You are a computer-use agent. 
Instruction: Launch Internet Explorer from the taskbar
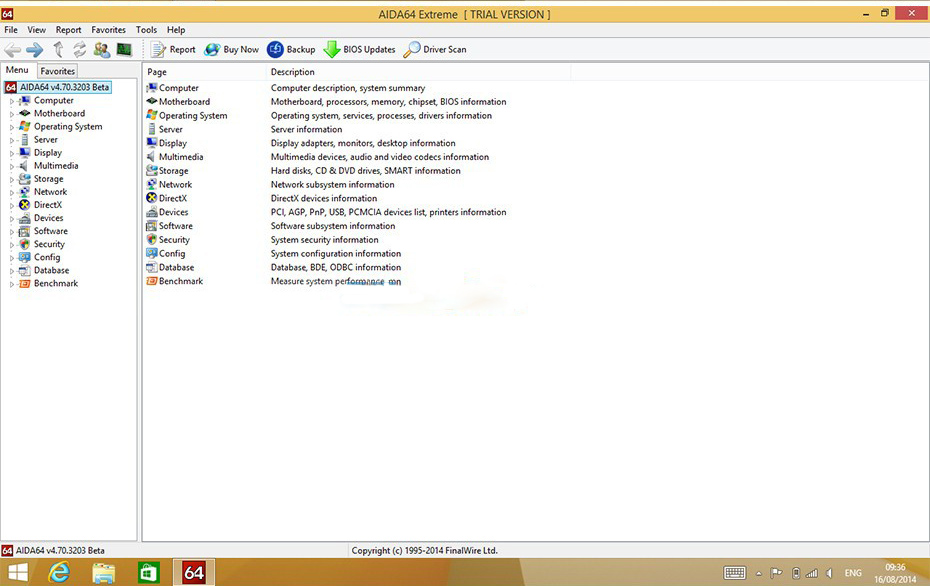coord(59,572)
